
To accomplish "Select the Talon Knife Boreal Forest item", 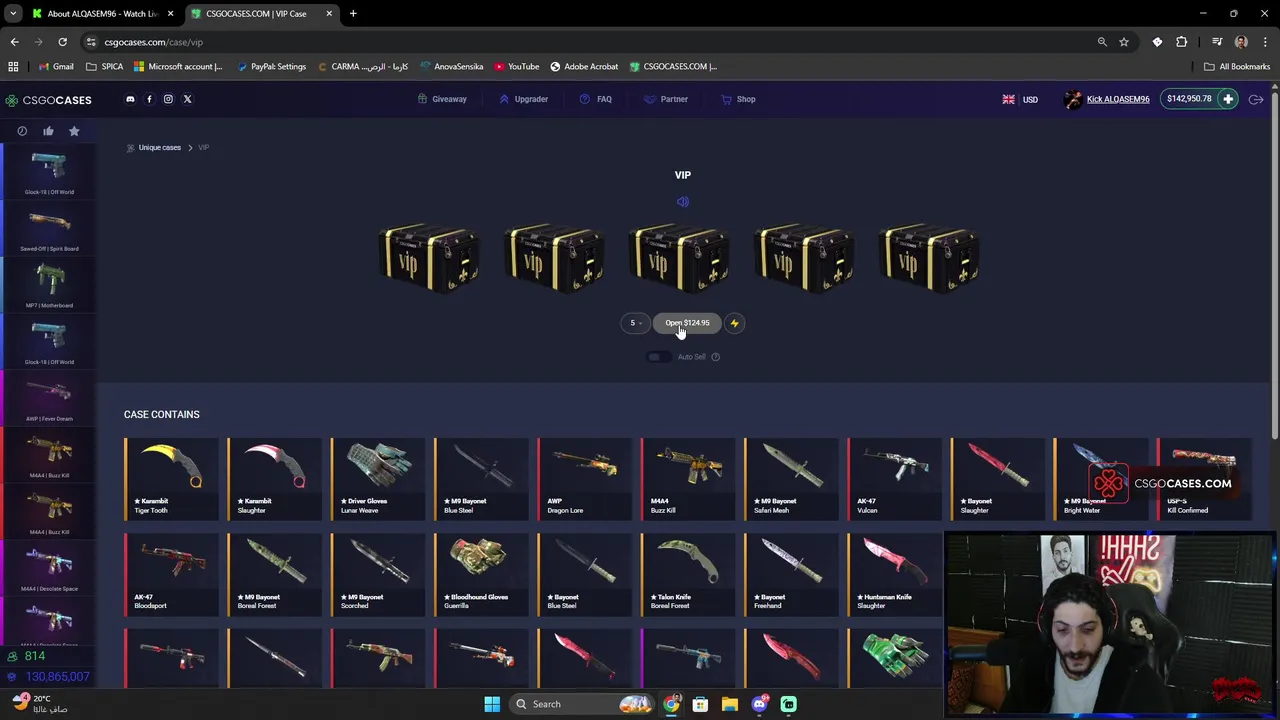I will [x=688, y=574].
